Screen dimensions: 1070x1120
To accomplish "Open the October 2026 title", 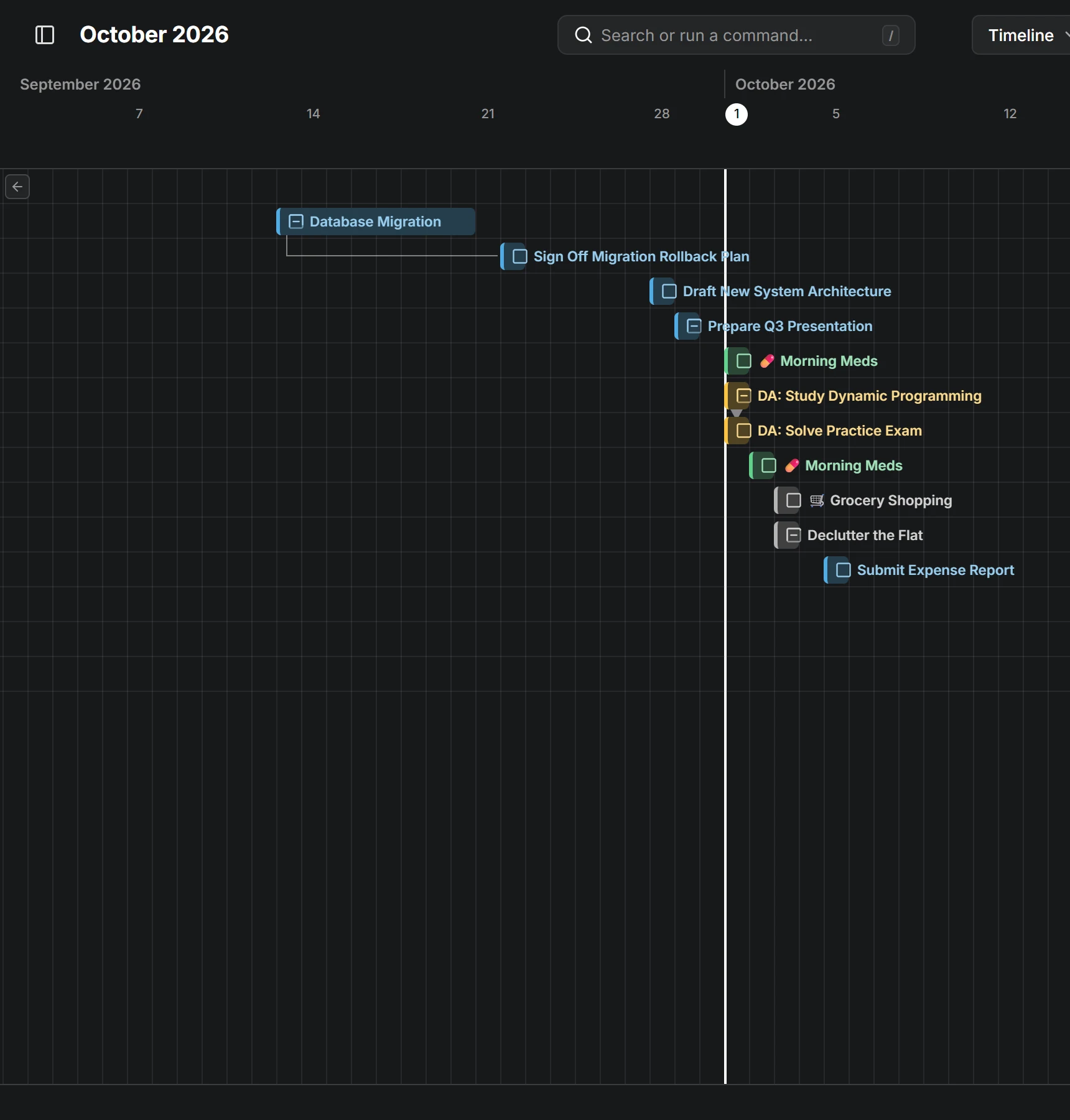I will click(x=154, y=35).
